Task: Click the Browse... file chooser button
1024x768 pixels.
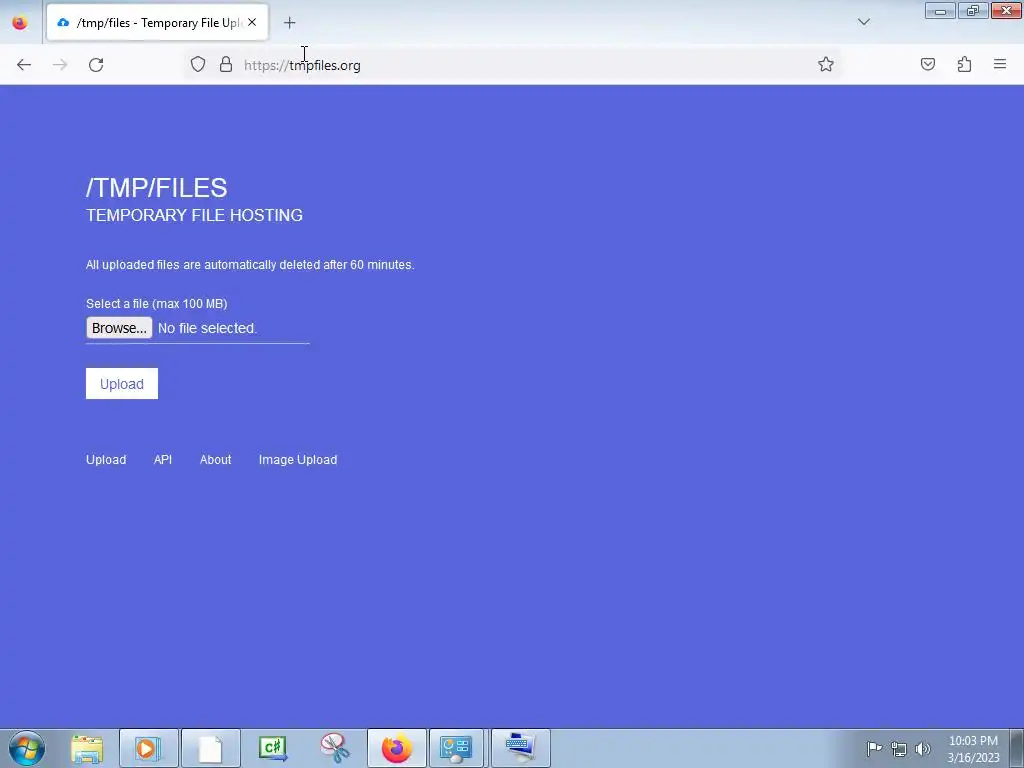Action: pos(119,328)
